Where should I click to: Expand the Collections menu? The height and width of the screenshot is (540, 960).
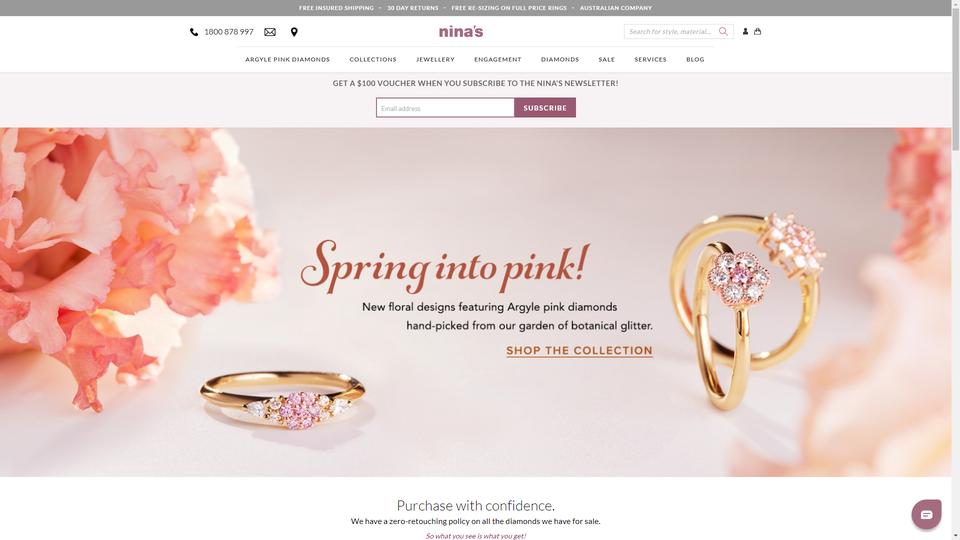[x=373, y=59]
